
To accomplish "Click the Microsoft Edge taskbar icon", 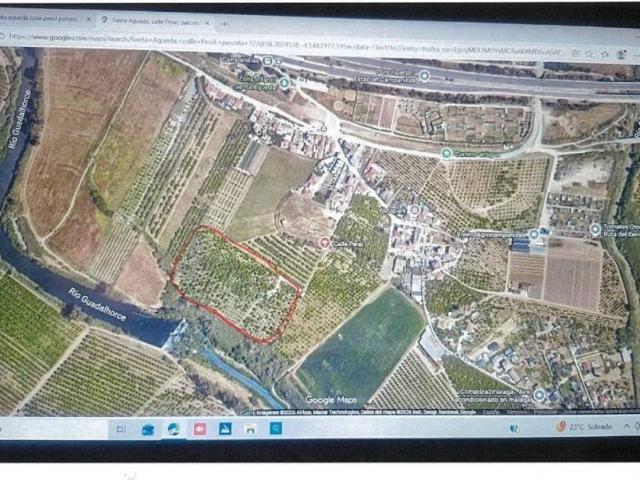I will pyautogui.click(x=173, y=429).
